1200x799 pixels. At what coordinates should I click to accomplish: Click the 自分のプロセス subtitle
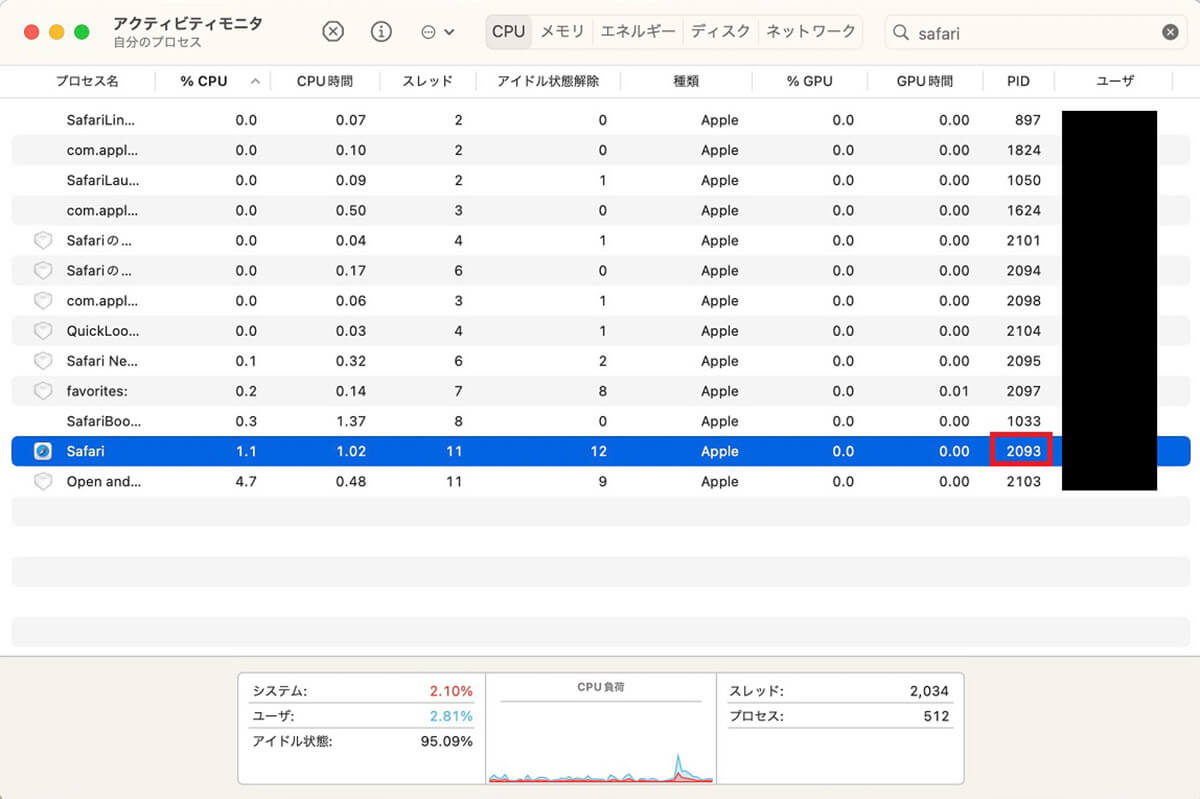157,43
